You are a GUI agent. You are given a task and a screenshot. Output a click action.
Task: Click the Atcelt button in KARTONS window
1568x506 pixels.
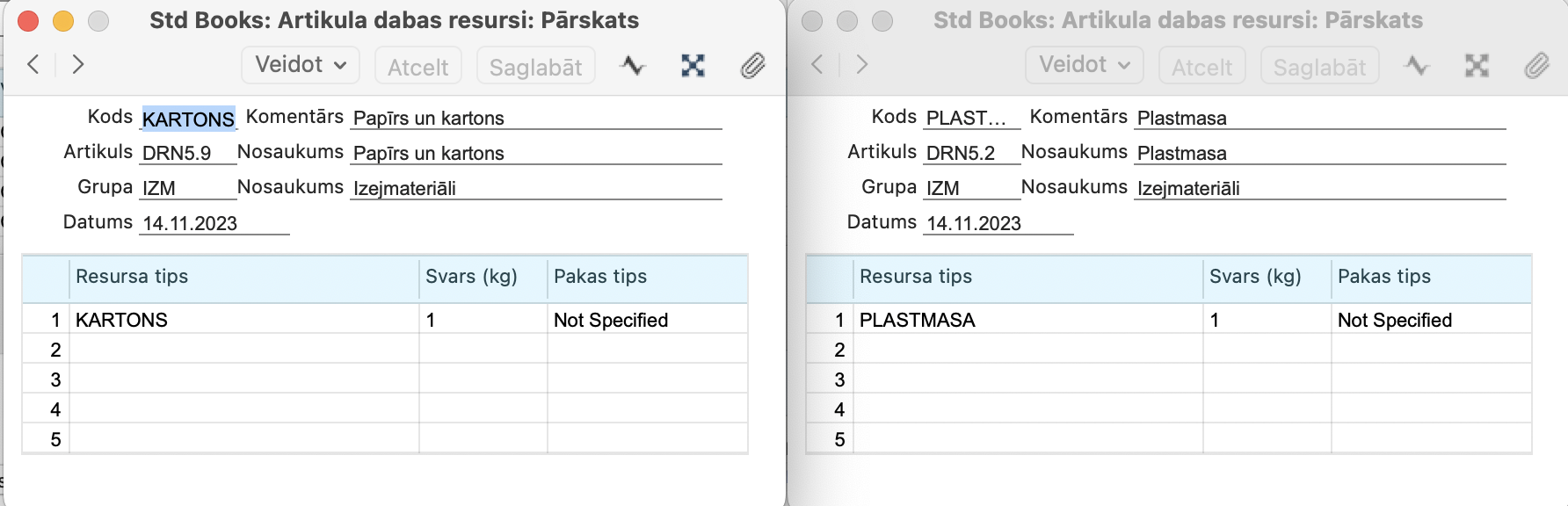click(418, 66)
